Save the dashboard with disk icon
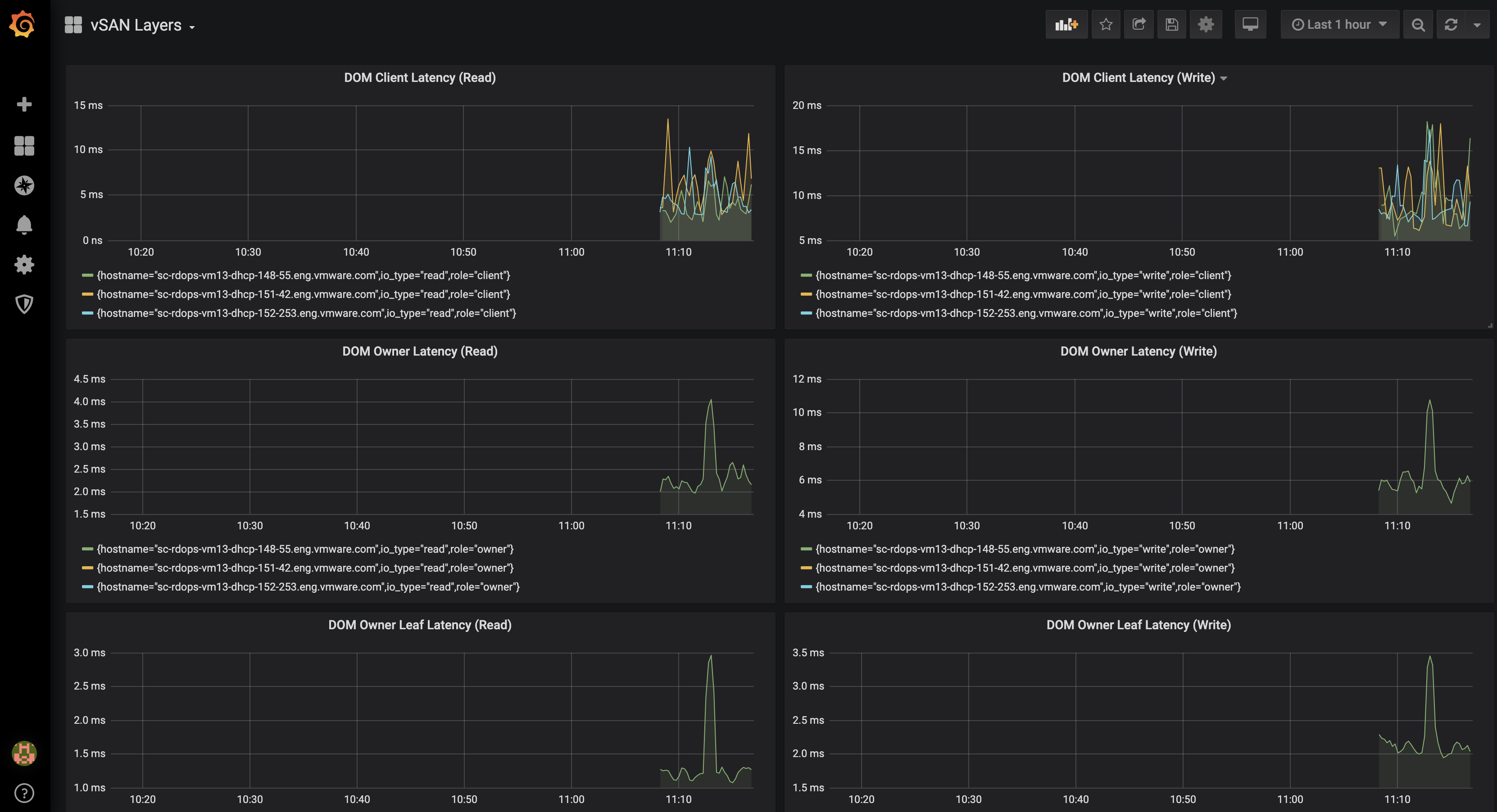 tap(1171, 24)
